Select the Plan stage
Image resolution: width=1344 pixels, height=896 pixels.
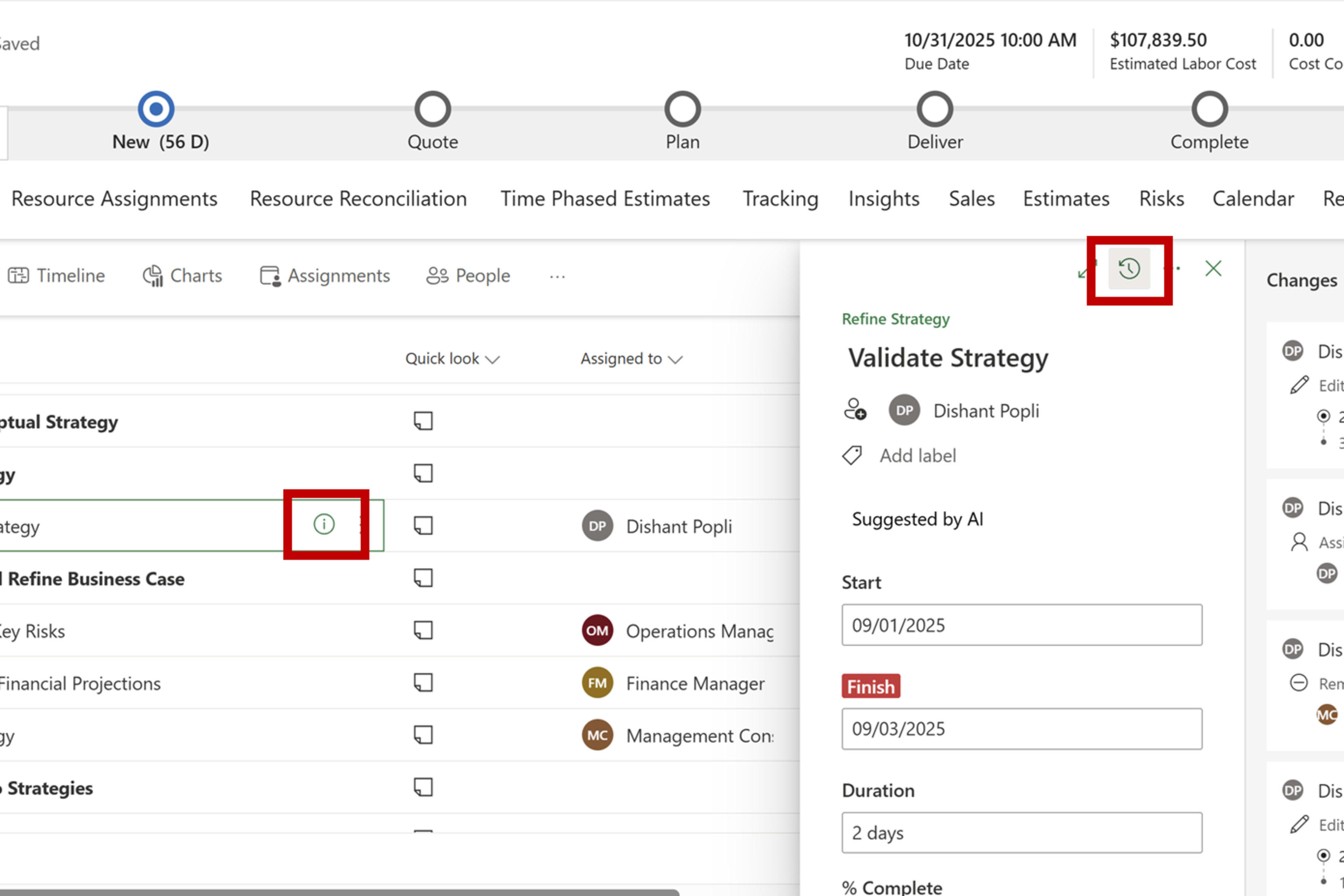click(682, 108)
